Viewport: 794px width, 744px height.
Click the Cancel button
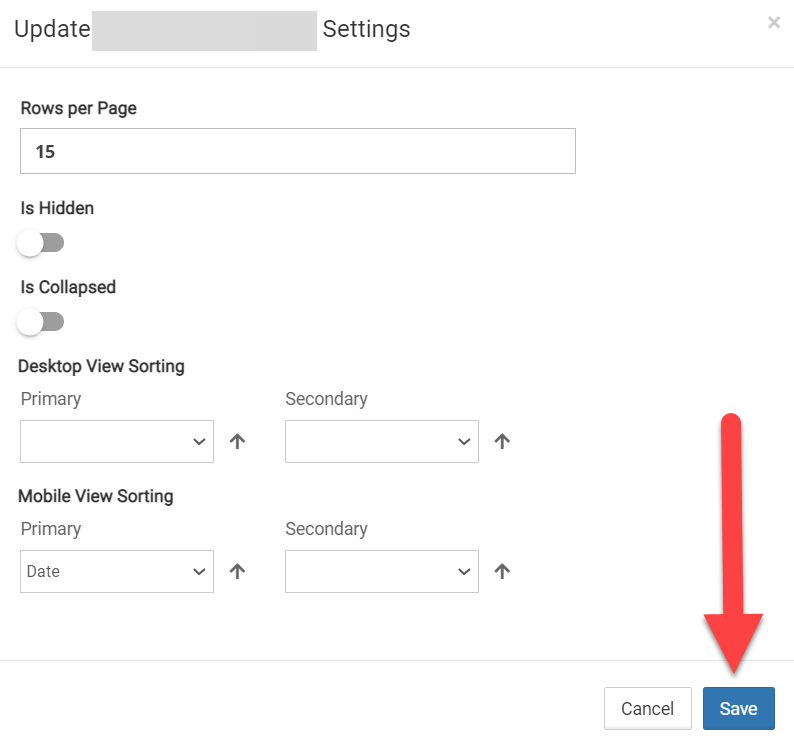(x=647, y=708)
